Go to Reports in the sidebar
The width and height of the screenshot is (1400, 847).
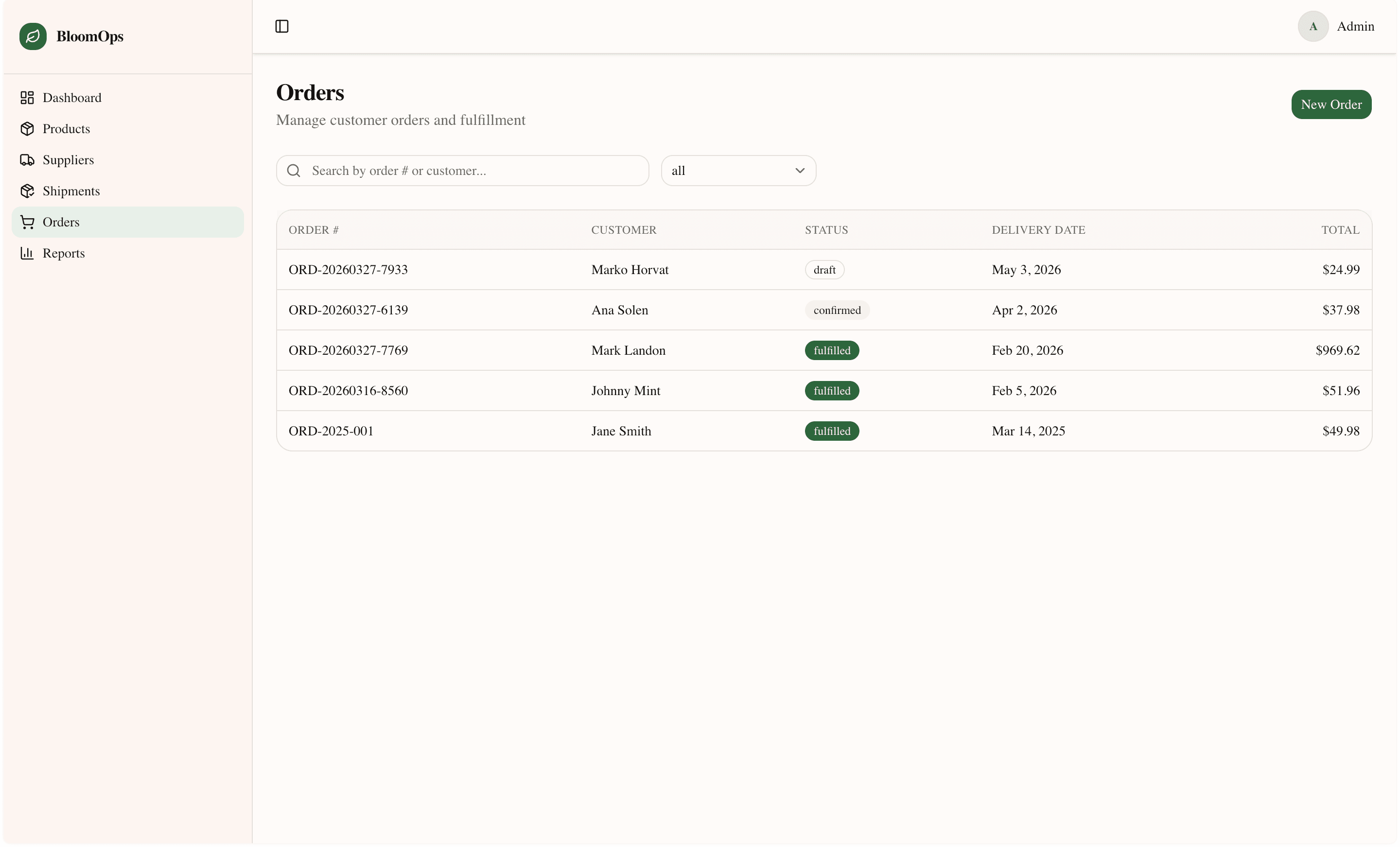64,253
